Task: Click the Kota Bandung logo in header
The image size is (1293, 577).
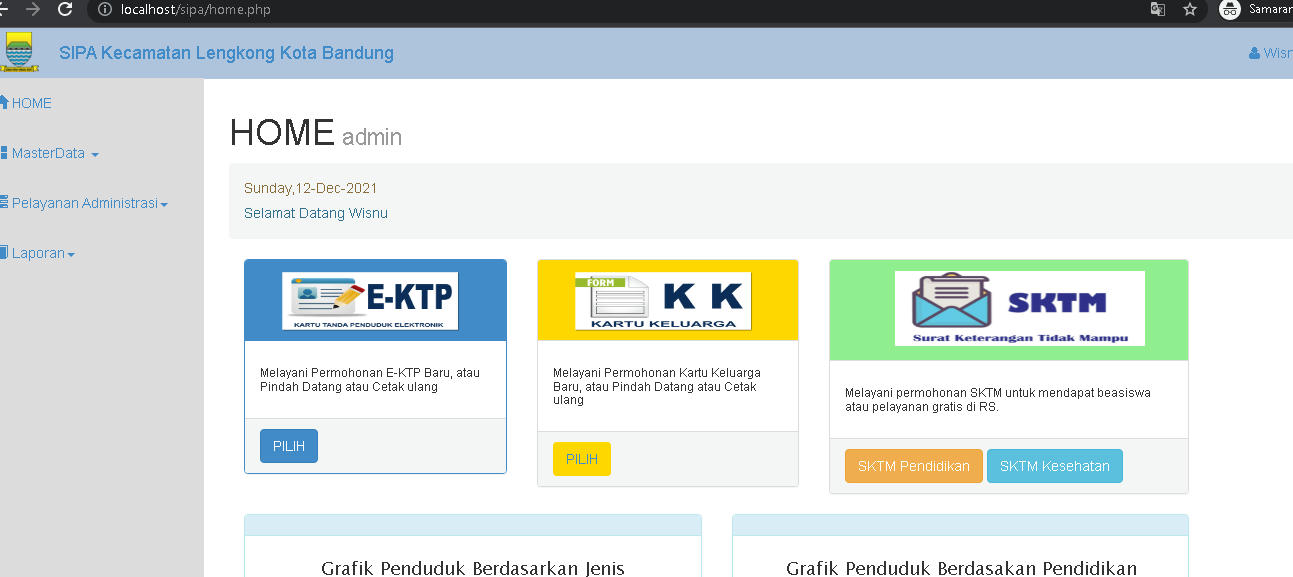Action: coord(20,51)
